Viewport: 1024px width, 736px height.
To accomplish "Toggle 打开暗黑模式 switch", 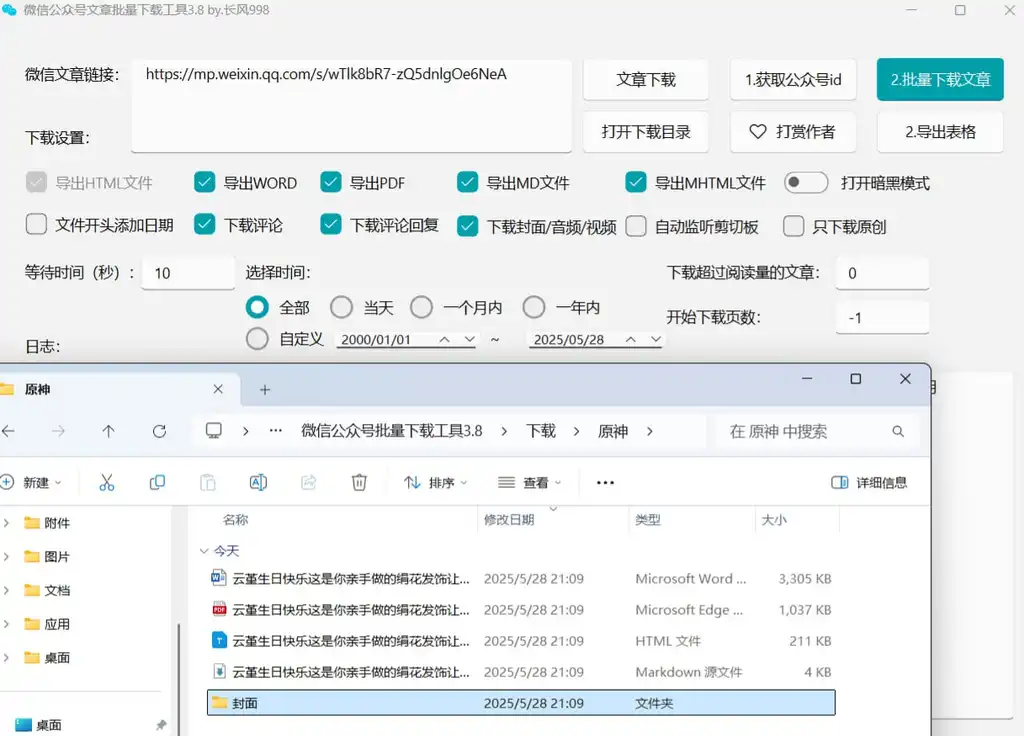I will pos(806,182).
